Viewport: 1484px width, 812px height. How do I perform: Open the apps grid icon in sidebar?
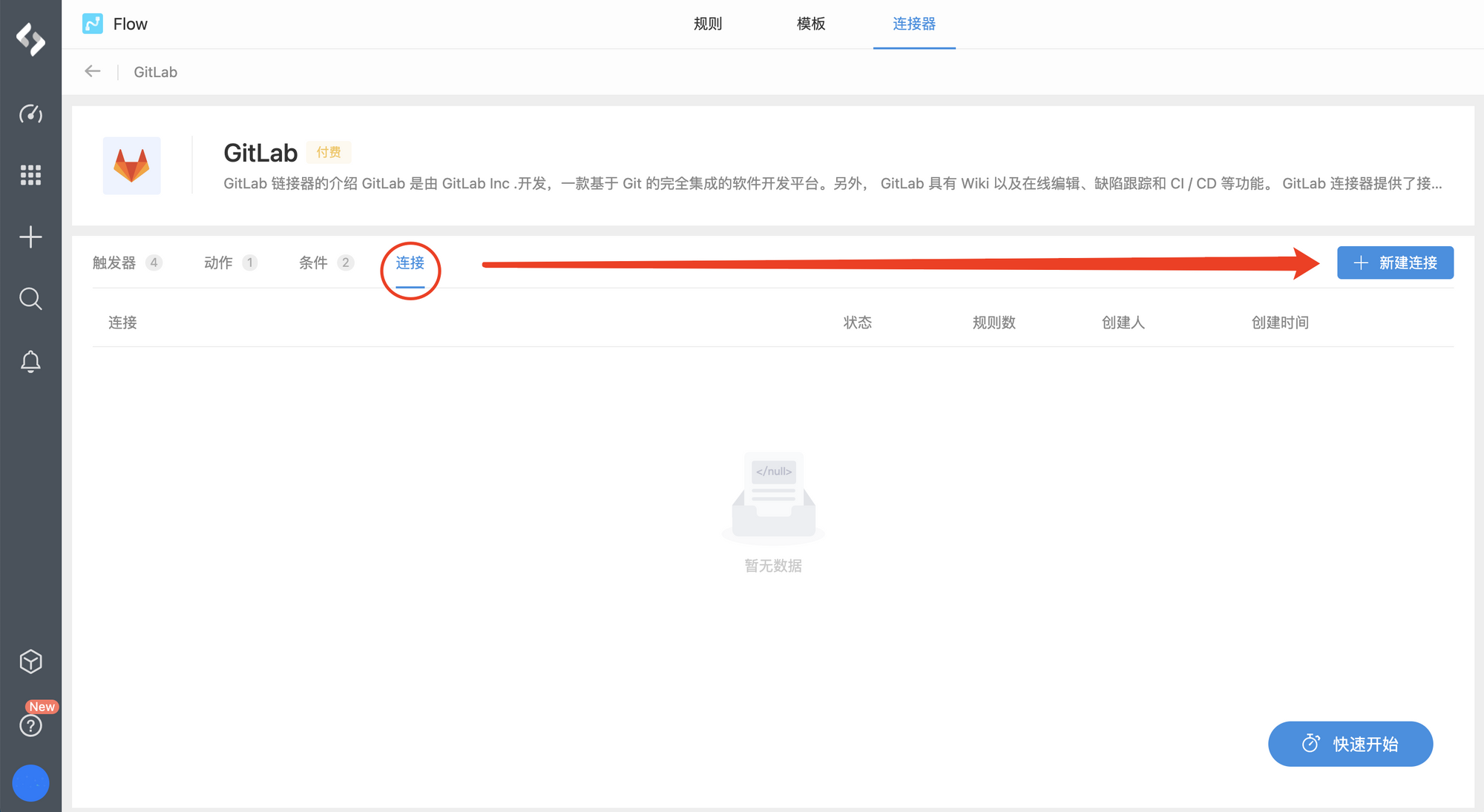30,175
